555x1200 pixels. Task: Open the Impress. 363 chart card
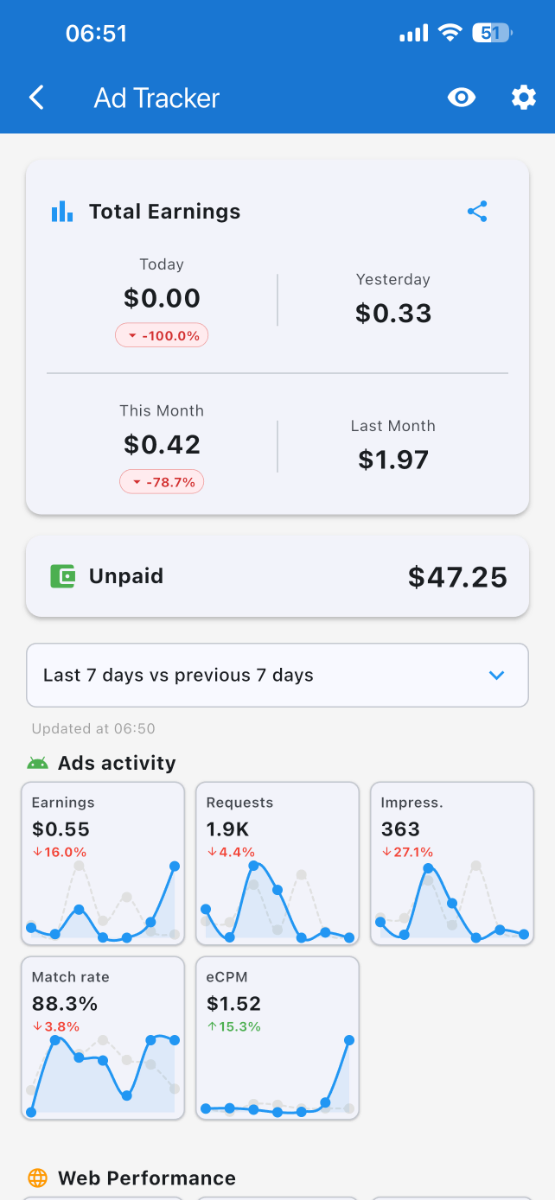[x=452, y=864]
